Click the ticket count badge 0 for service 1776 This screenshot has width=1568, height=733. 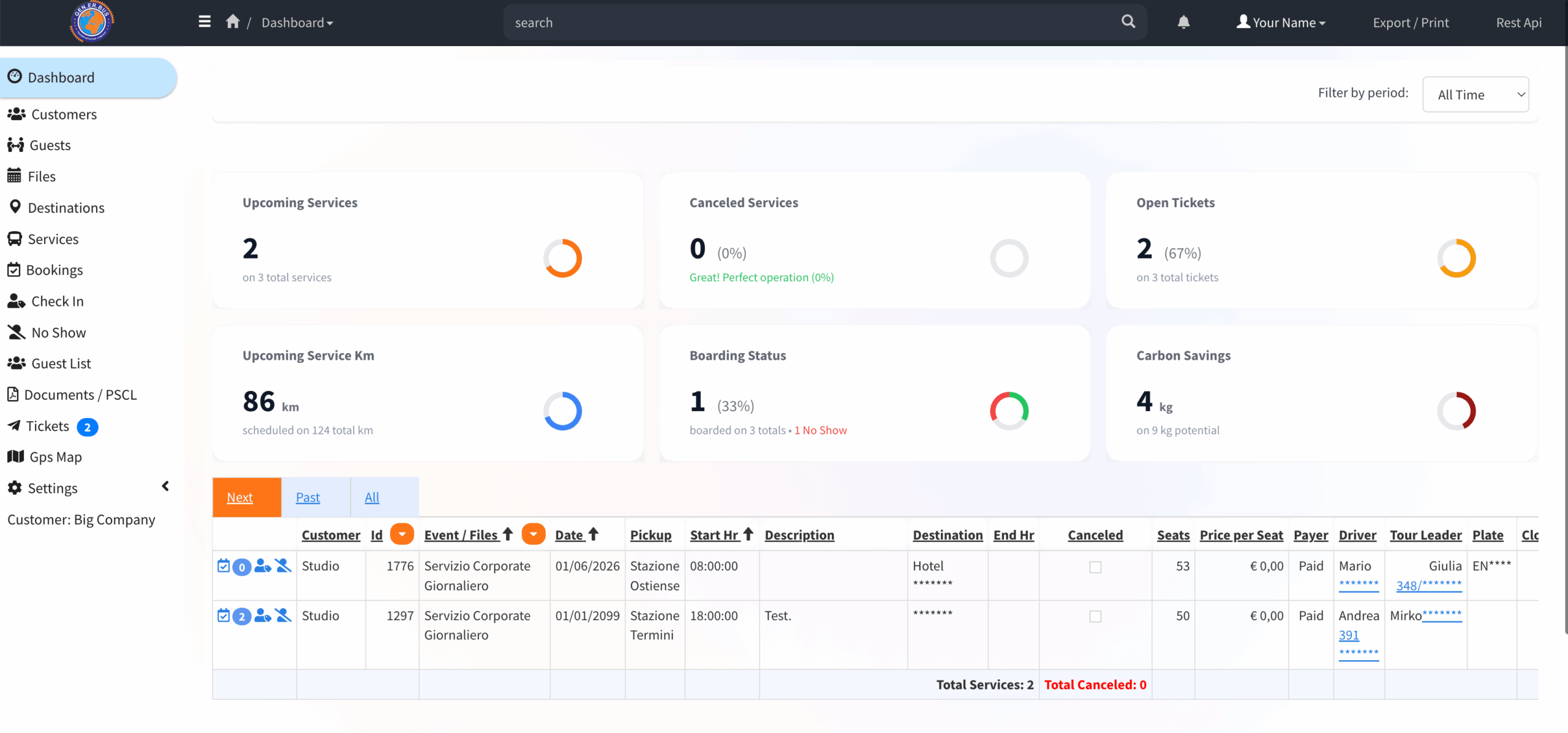(x=242, y=567)
